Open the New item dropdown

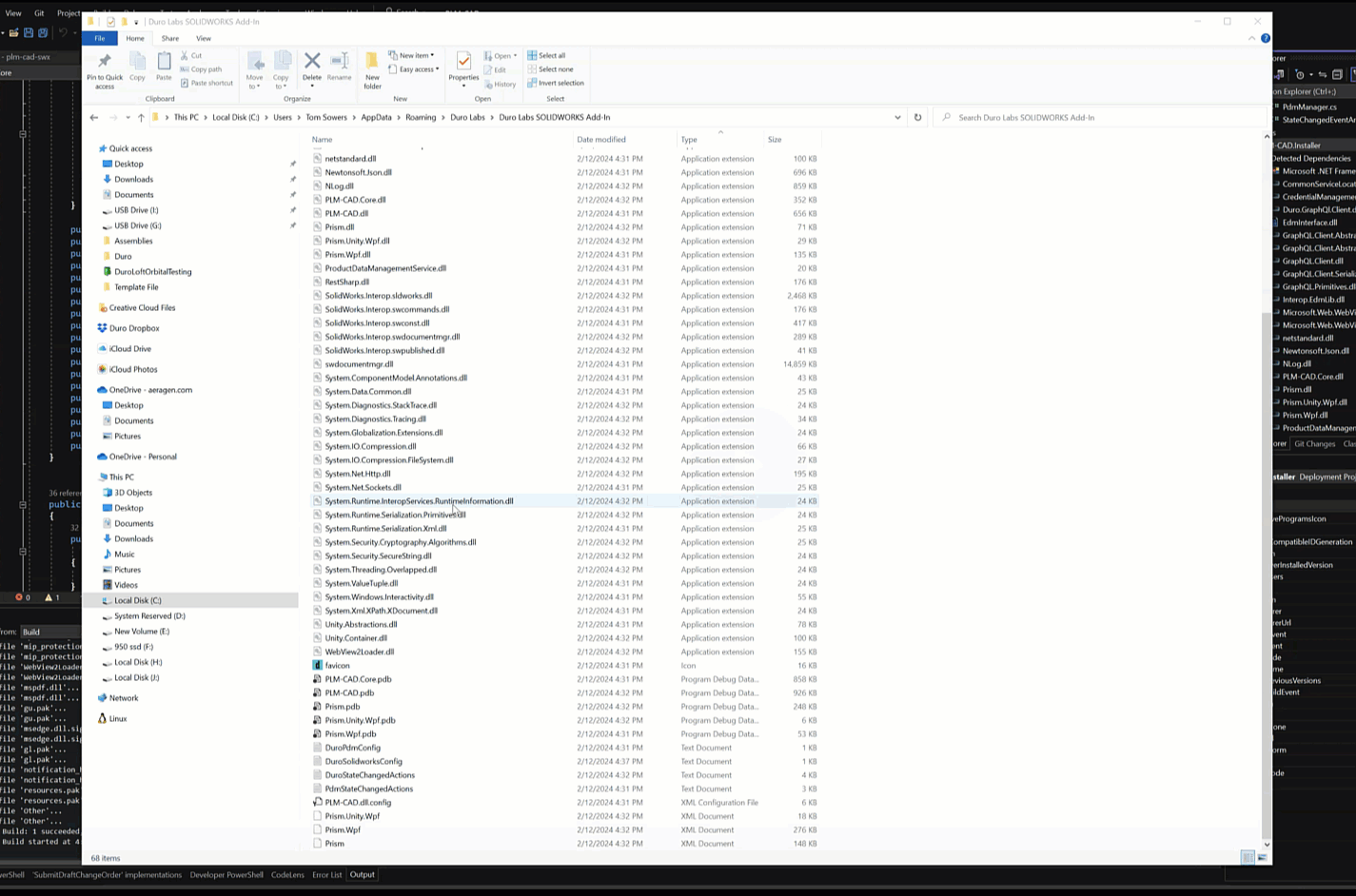click(x=411, y=55)
